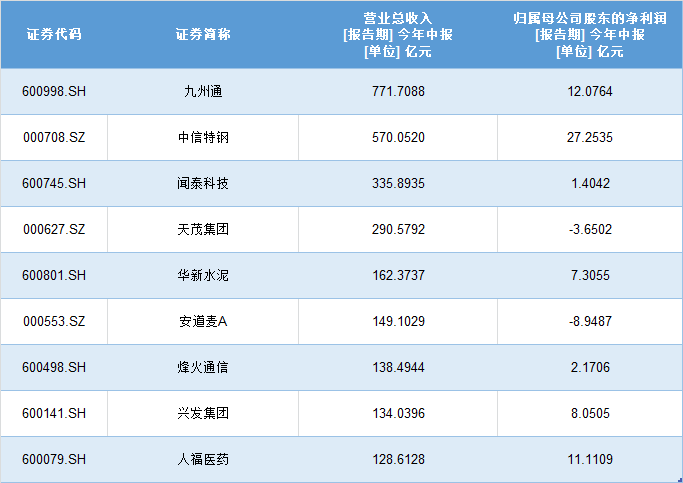Select the cell 天茂集团
Image resolution: width=683 pixels, height=483 pixels.
[x=203, y=230]
